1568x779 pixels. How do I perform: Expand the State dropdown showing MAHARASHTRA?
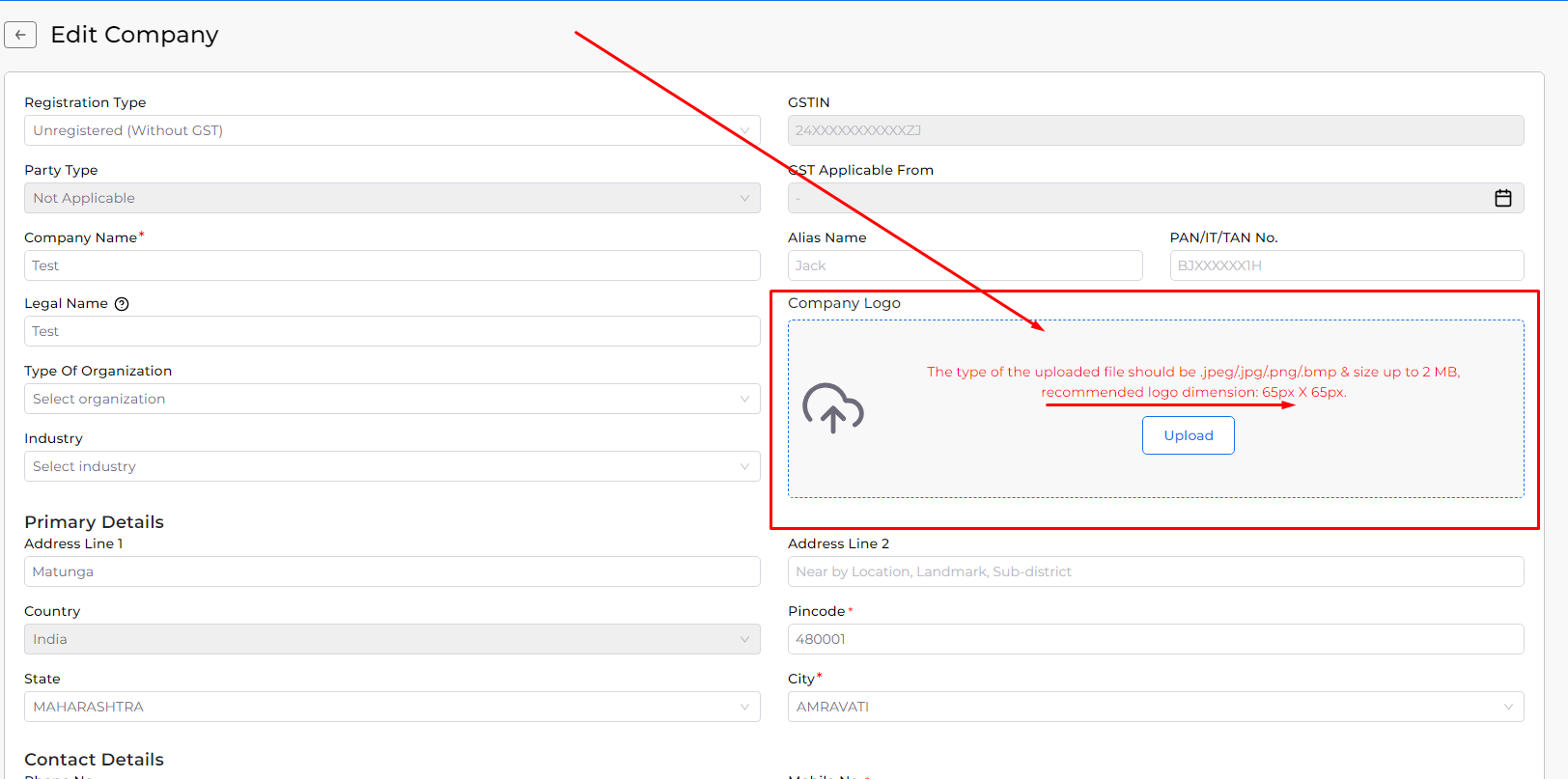(x=391, y=707)
